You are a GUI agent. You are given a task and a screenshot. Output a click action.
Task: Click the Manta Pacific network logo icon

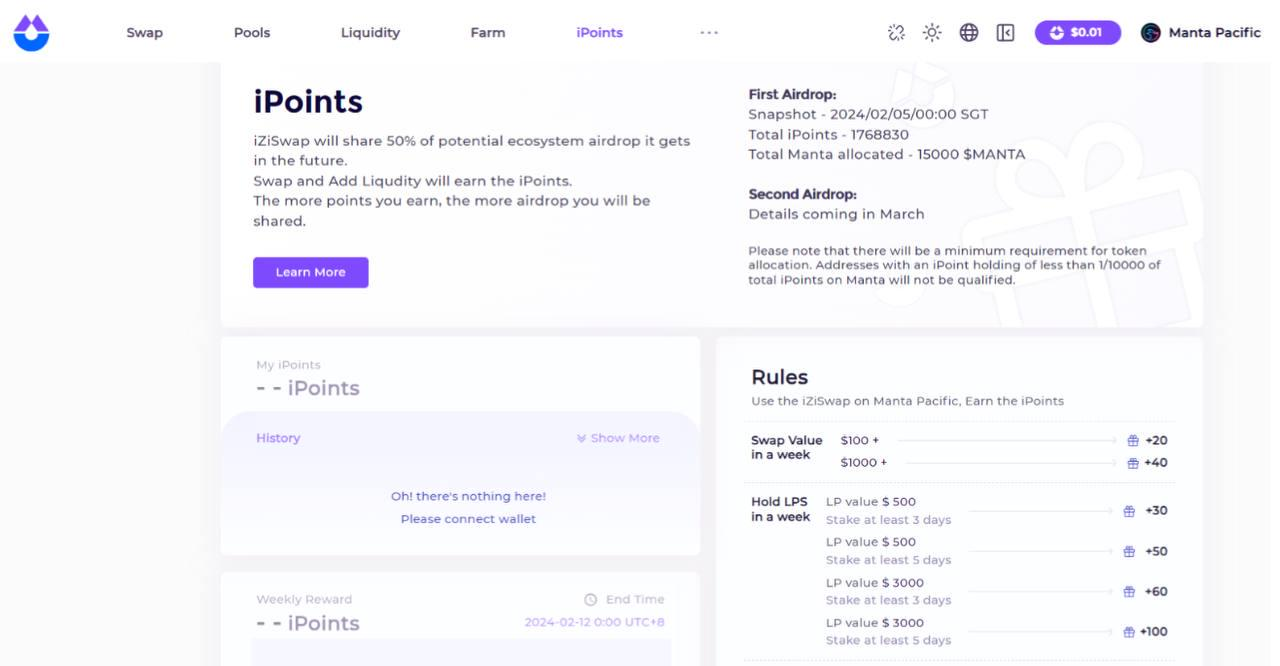(1151, 33)
